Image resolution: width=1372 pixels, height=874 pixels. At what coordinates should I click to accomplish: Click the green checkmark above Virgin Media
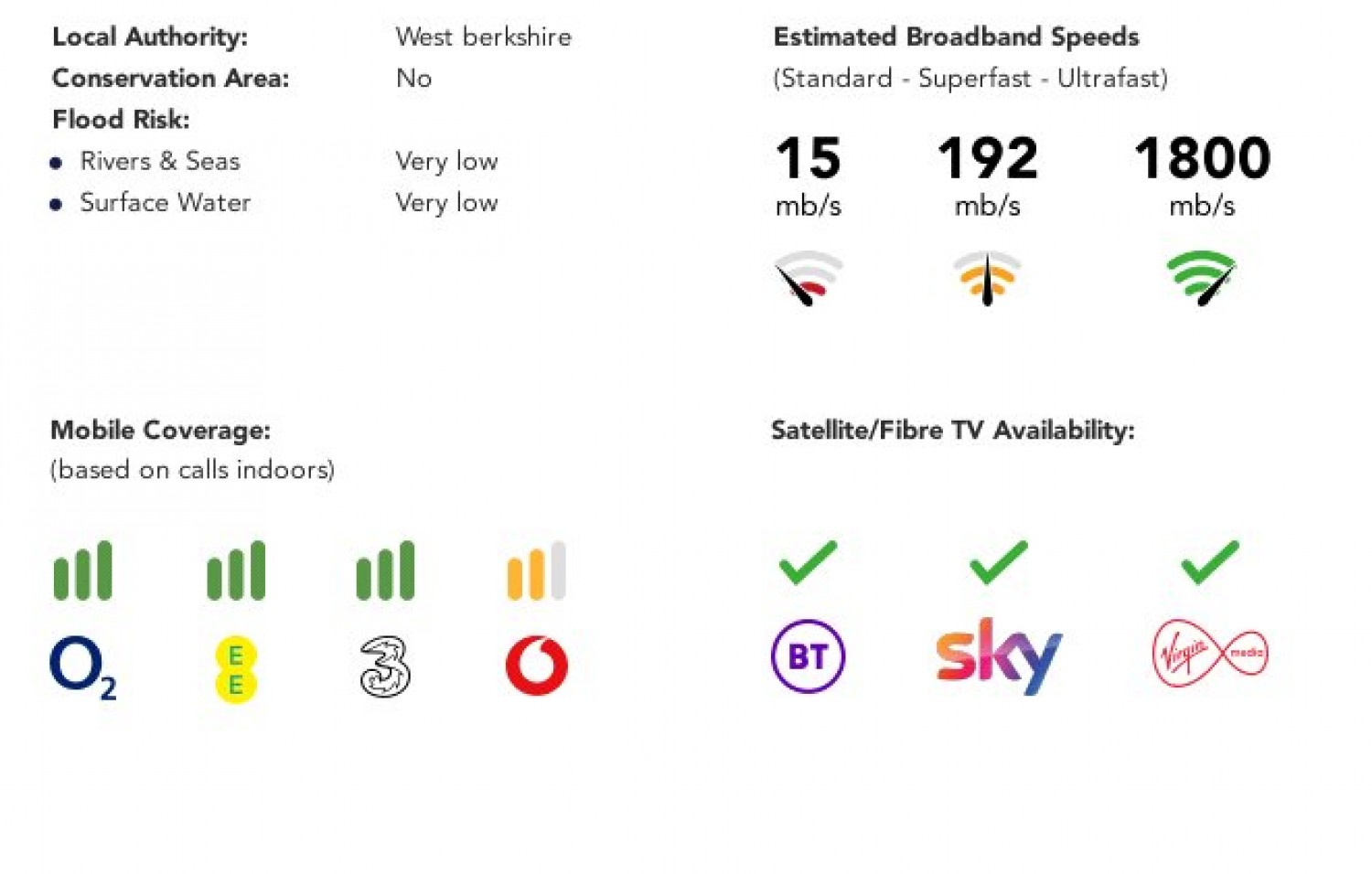pos(1210,562)
